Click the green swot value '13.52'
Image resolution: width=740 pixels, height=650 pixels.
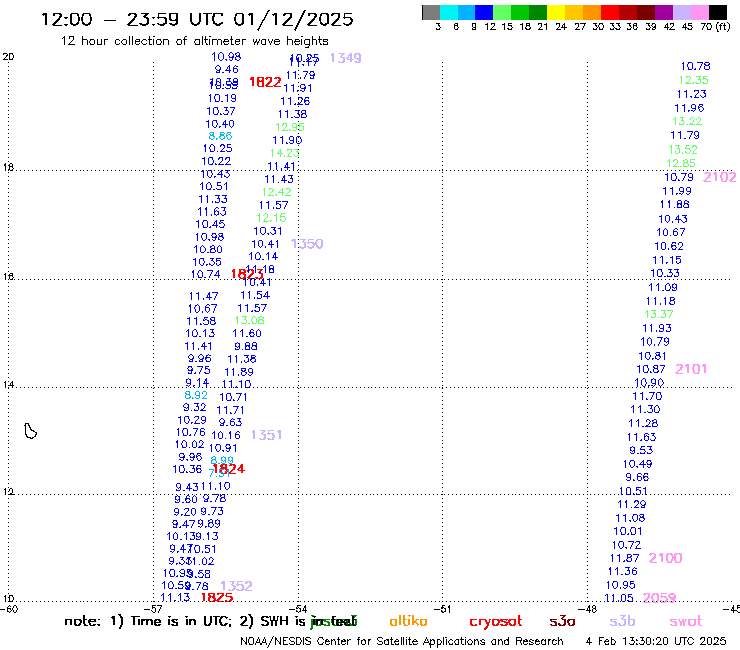683,150
